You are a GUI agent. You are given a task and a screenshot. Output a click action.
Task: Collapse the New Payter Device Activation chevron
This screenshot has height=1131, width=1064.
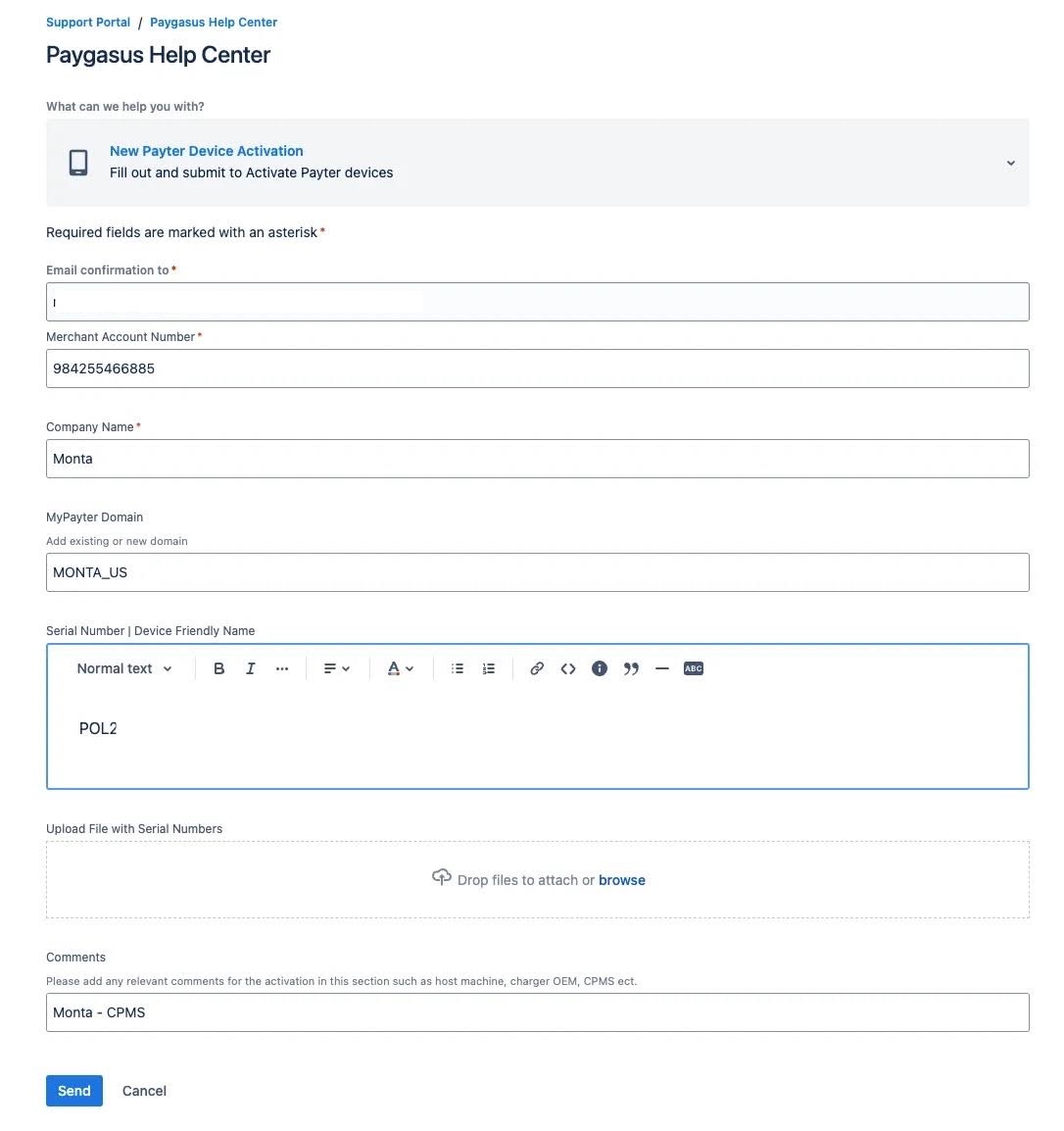(x=1010, y=163)
